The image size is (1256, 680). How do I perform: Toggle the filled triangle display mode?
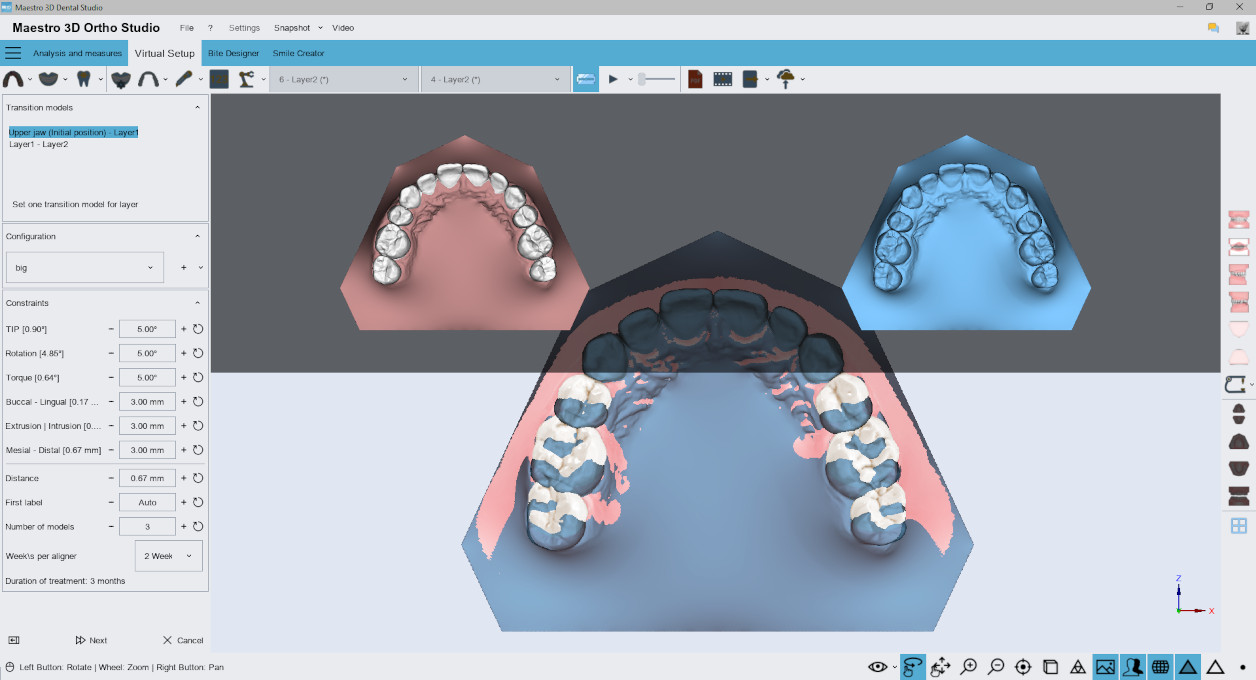1188,666
